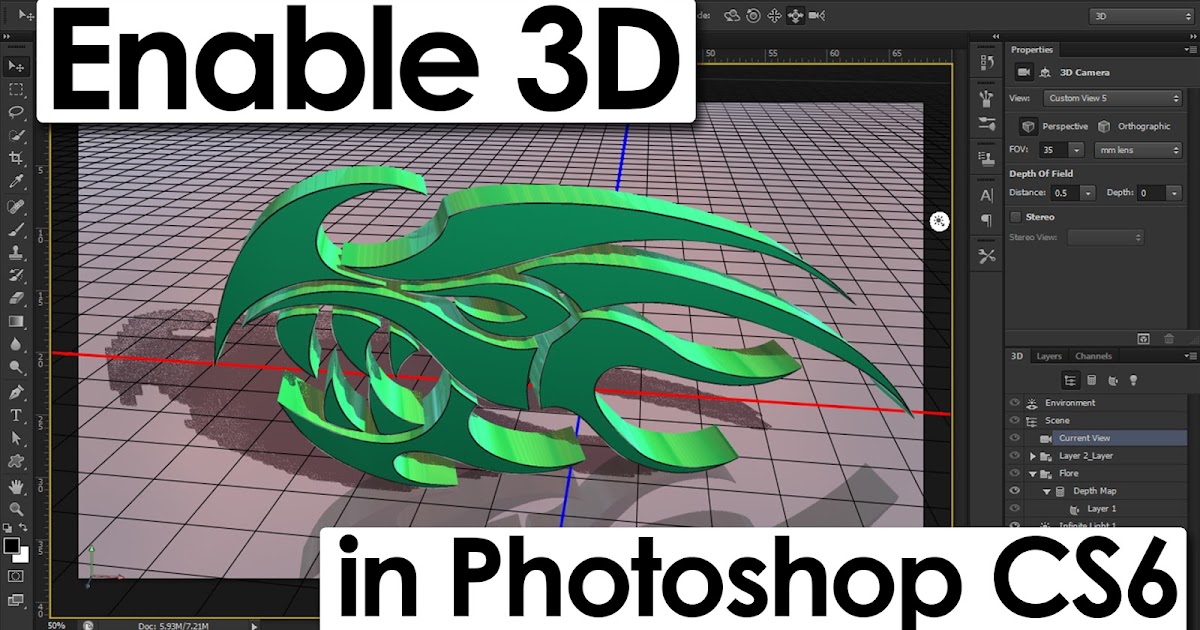Image resolution: width=1200 pixels, height=630 pixels.
Task: Toggle visibility of Environment
Action: tap(1016, 403)
